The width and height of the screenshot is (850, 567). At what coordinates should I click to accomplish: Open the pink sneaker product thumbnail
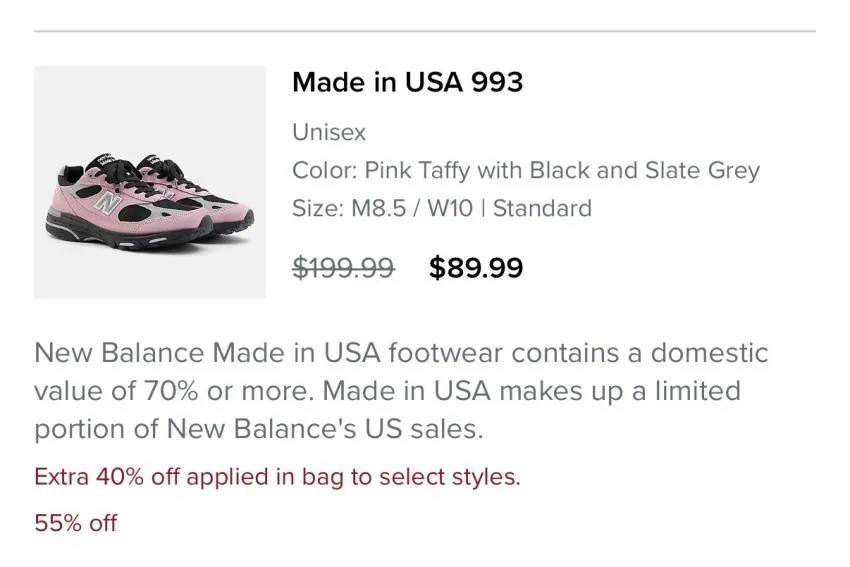coord(150,182)
